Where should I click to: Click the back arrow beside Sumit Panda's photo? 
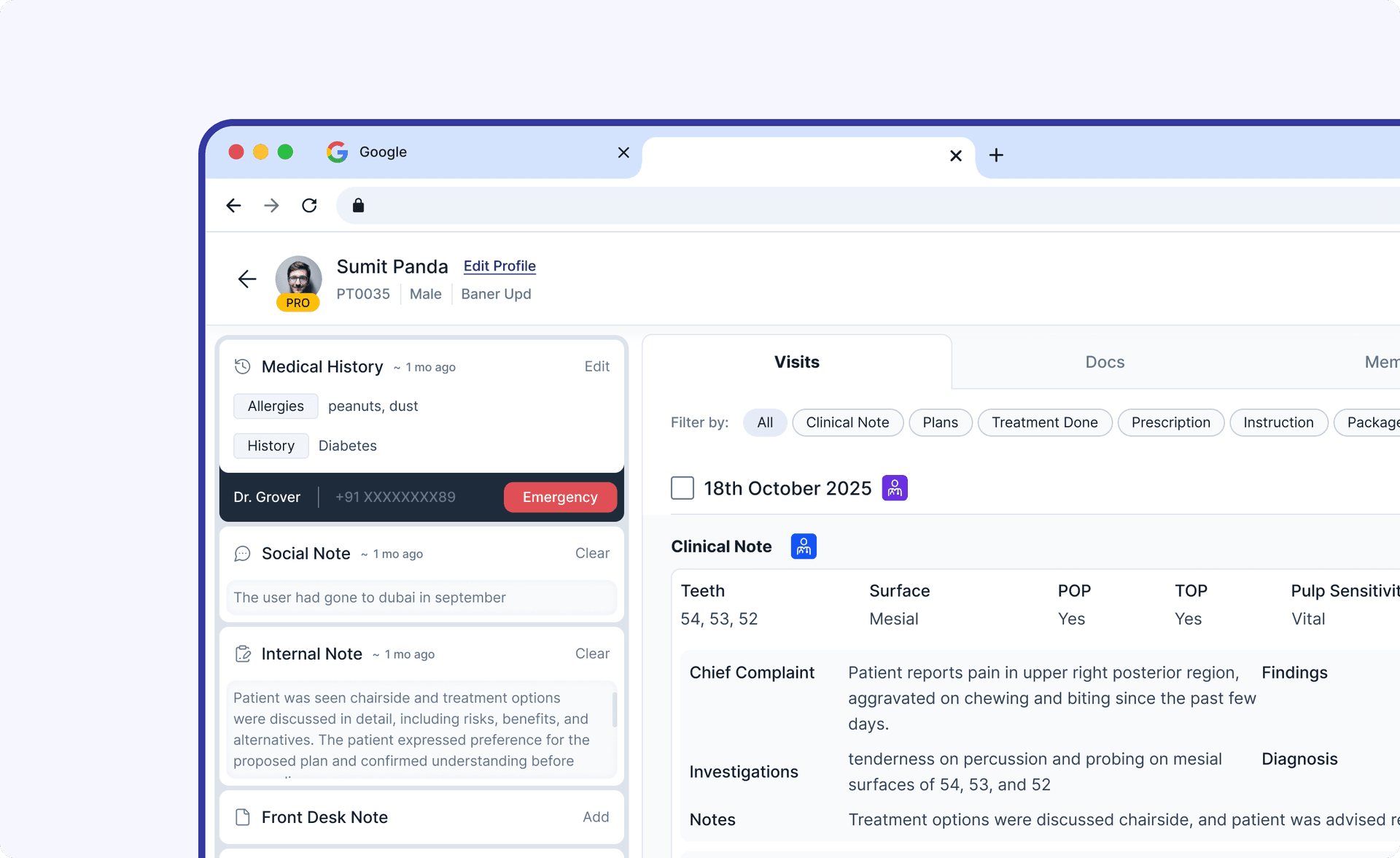[x=246, y=279]
